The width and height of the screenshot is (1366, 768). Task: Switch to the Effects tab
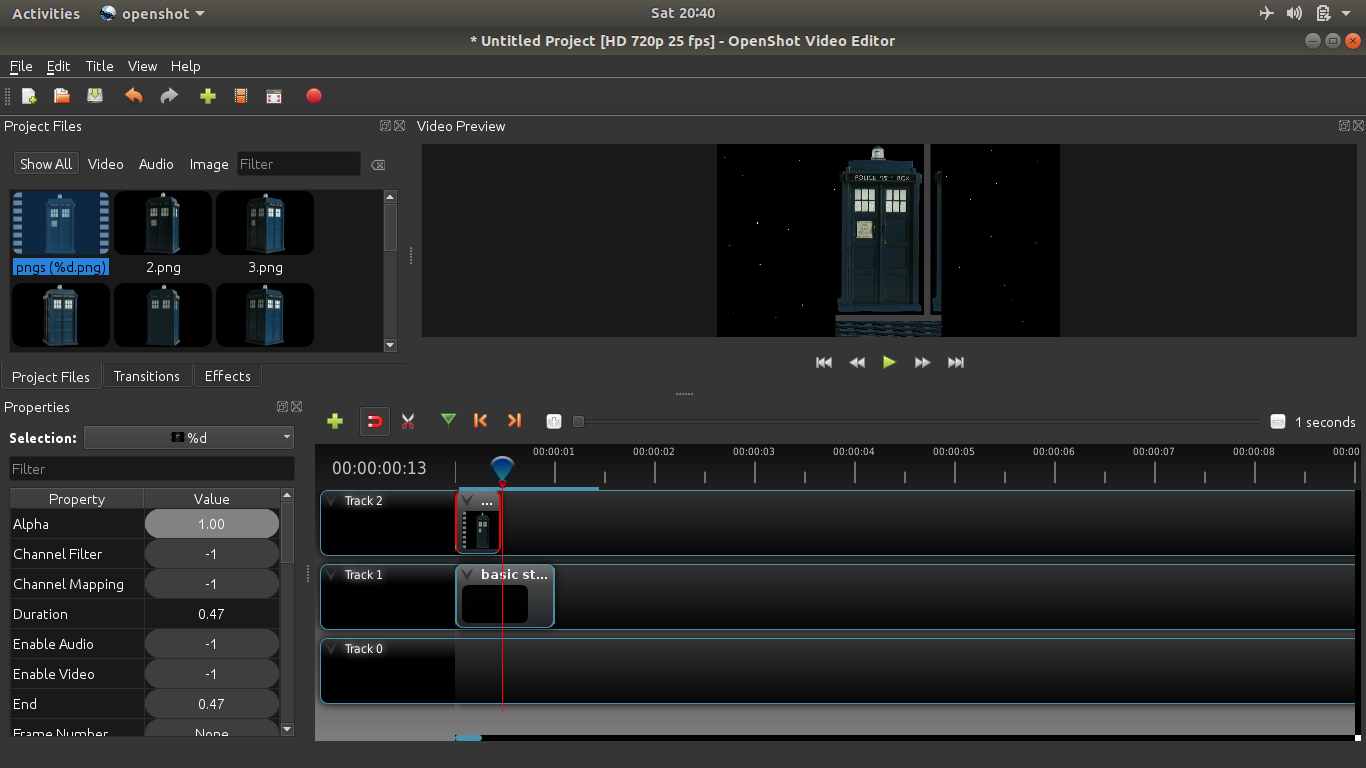click(x=227, y=376)
